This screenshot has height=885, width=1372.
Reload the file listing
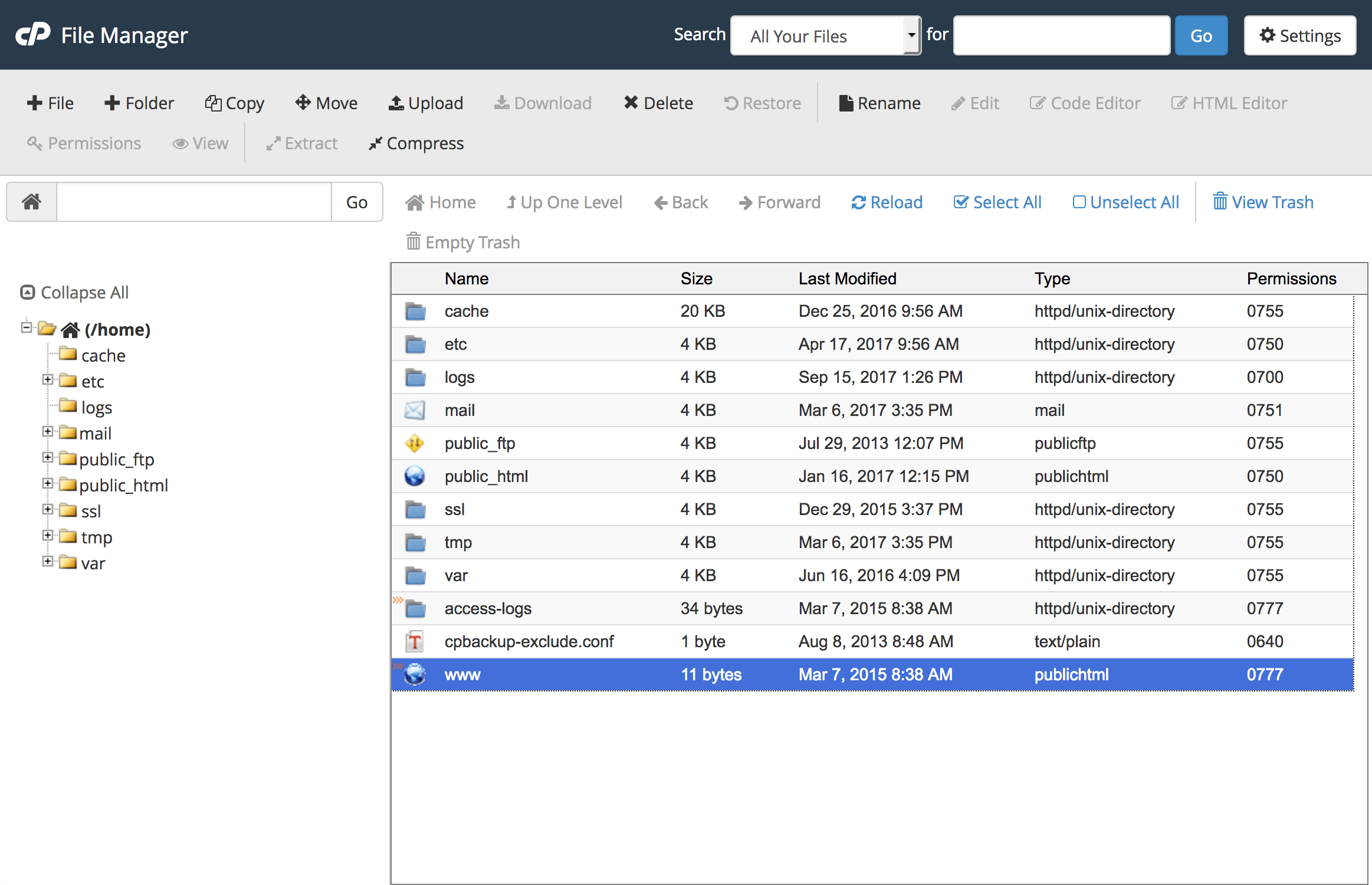(x=887, y=202)
